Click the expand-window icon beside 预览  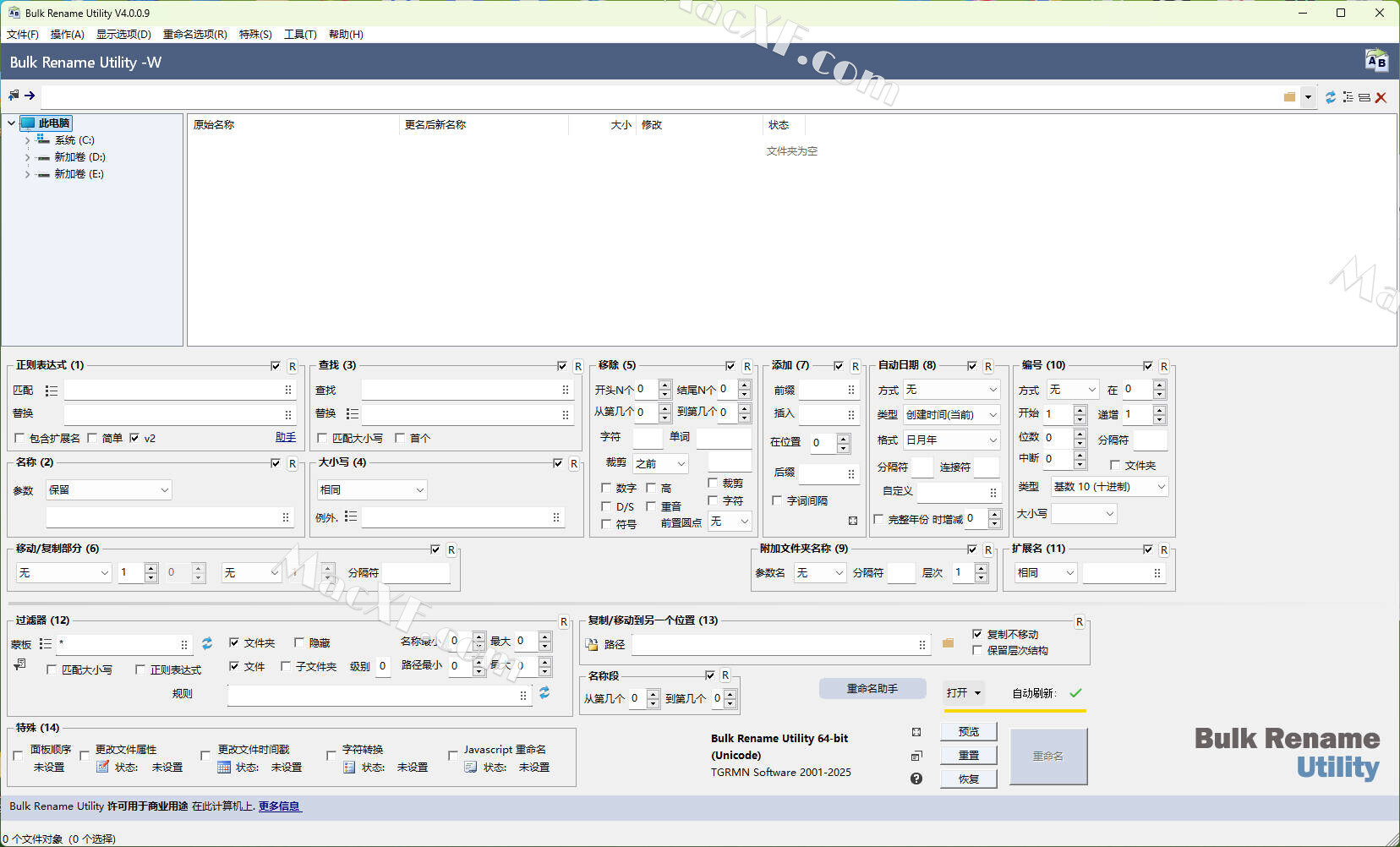point(916,732)
